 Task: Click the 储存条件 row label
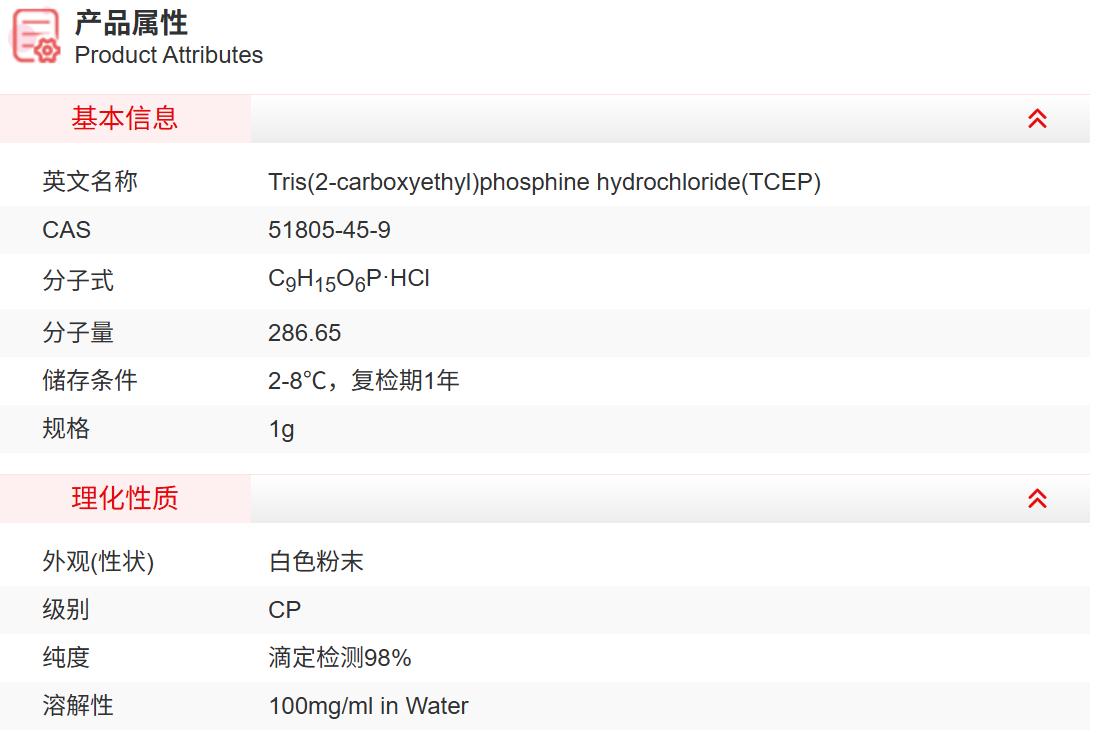90,381
